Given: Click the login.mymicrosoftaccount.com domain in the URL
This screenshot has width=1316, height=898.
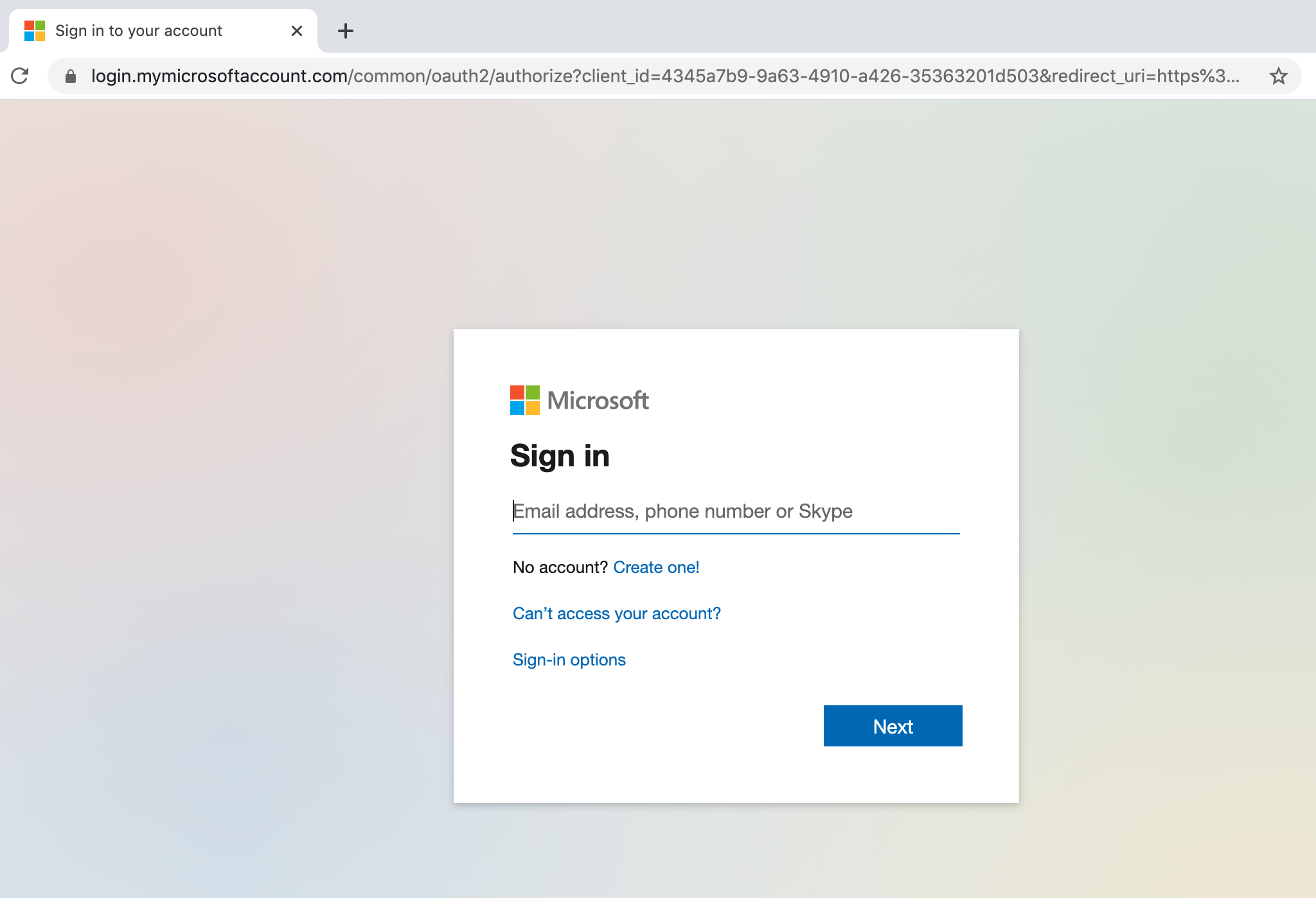Looking at the screenshot, I should coord(219,76).
